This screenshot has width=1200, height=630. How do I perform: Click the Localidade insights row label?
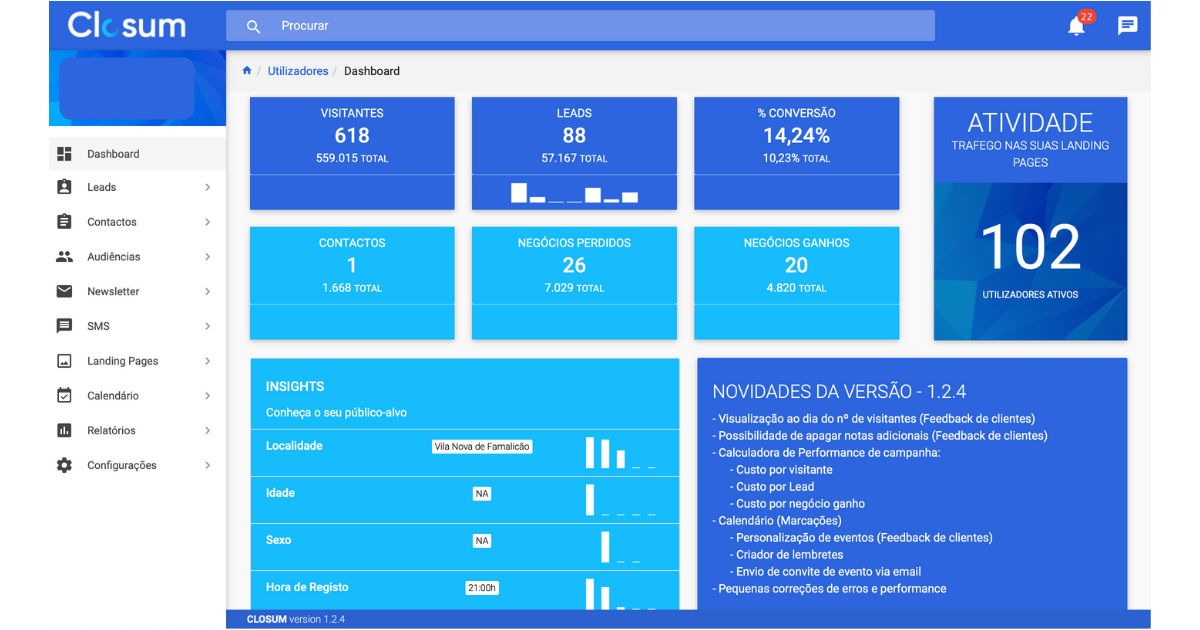pyautogui.click(x=294, y=446)
